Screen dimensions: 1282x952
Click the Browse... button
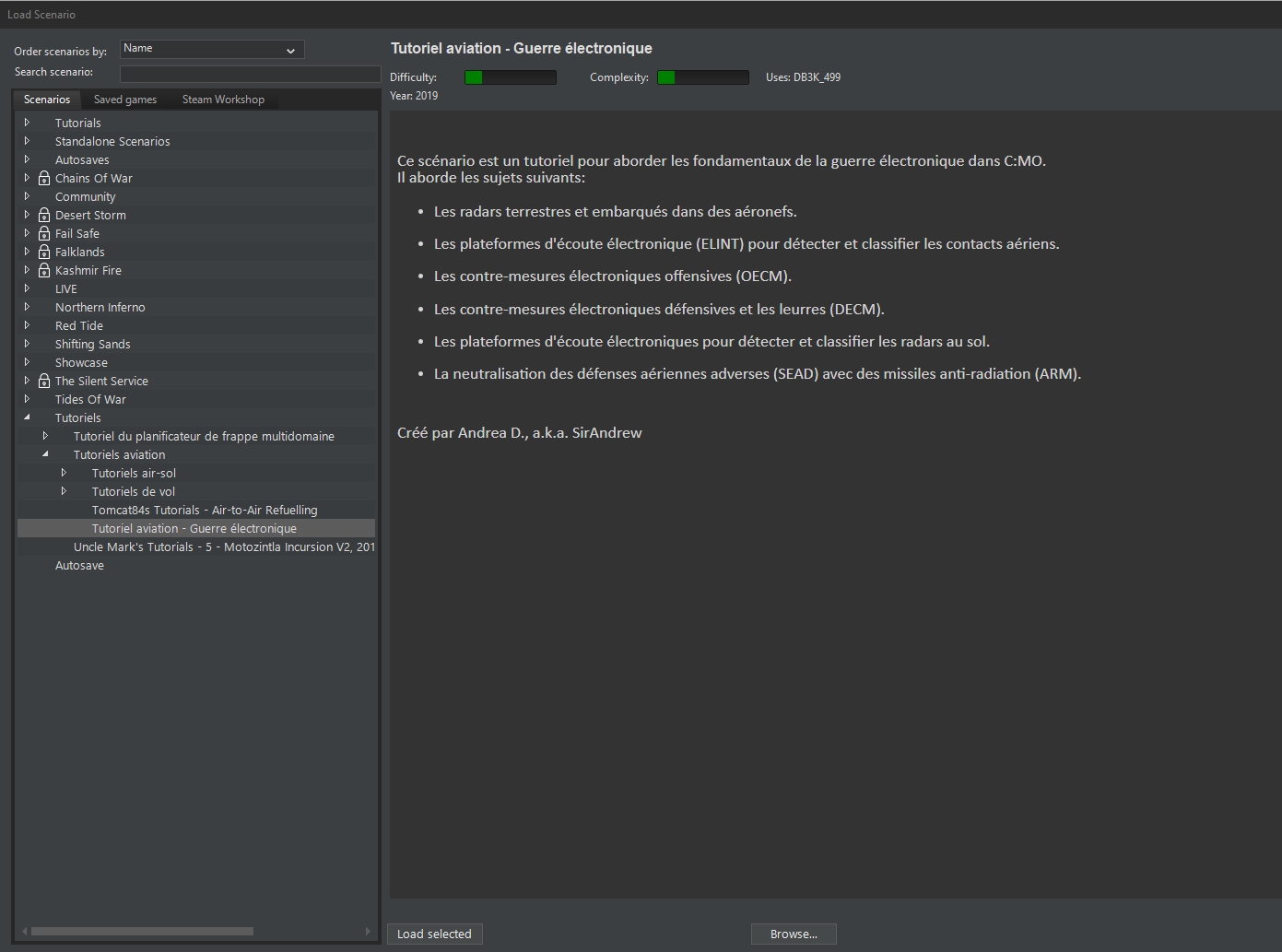coord(794,934)
